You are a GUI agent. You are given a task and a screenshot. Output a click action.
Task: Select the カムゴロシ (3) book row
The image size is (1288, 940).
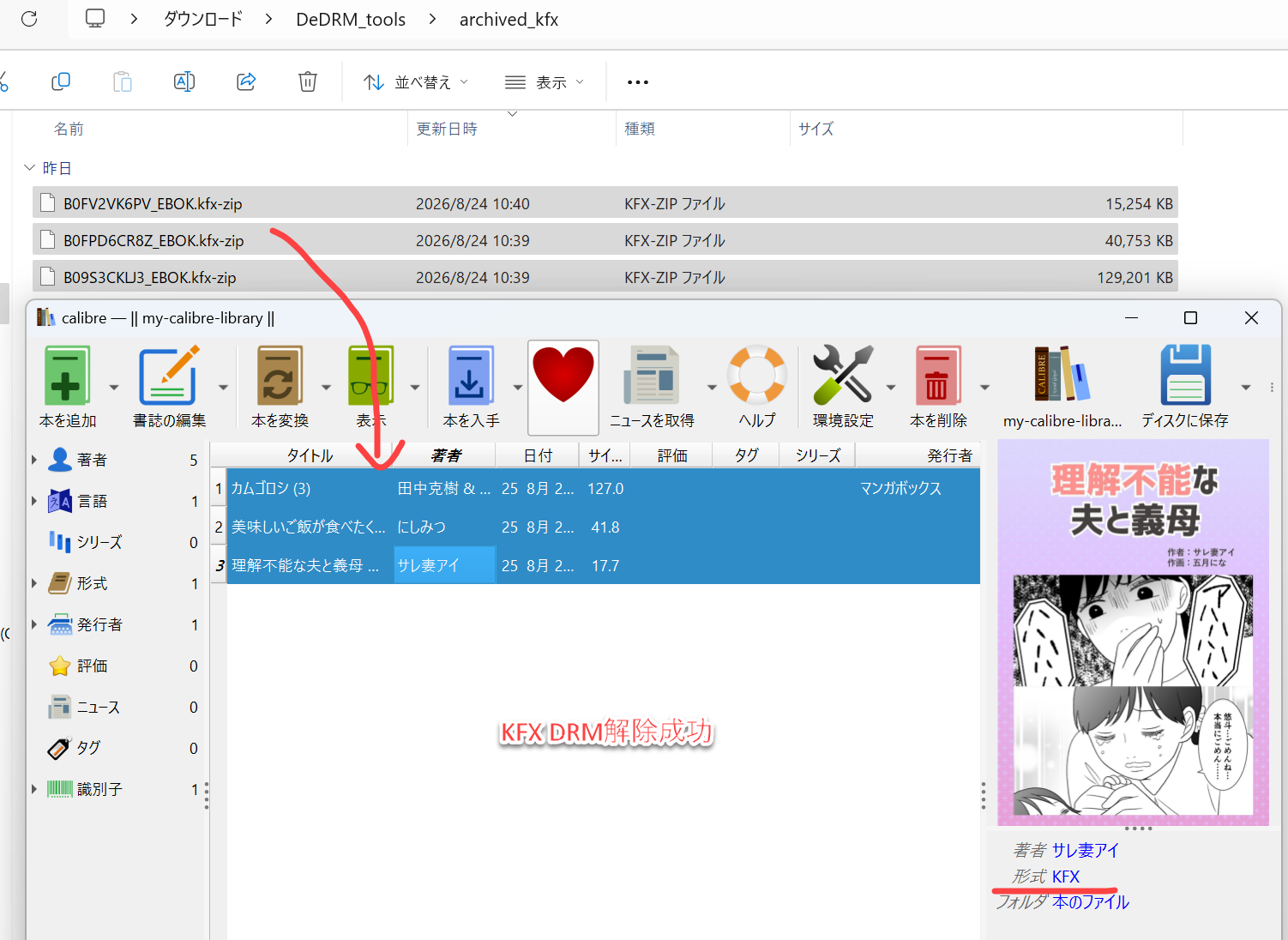point(604,488)
